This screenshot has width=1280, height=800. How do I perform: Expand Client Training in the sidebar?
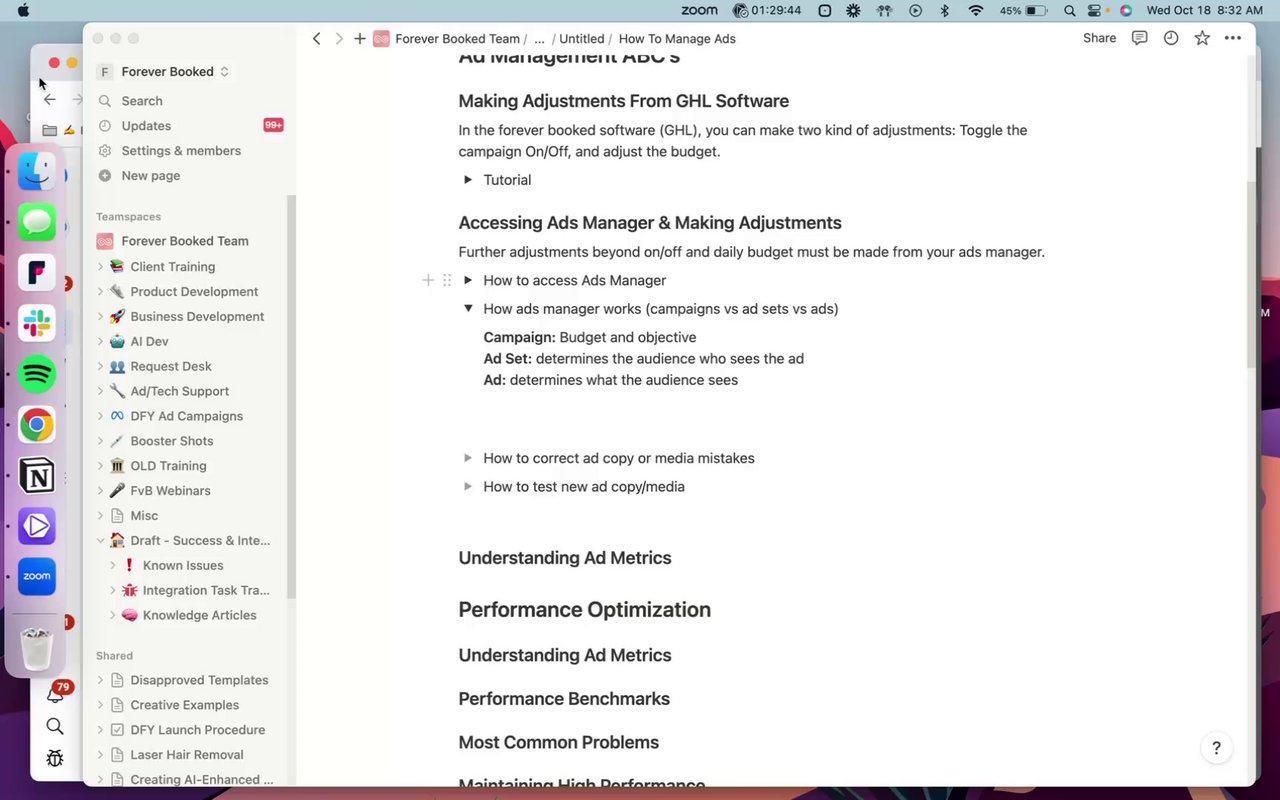click(x=100, y=267)
